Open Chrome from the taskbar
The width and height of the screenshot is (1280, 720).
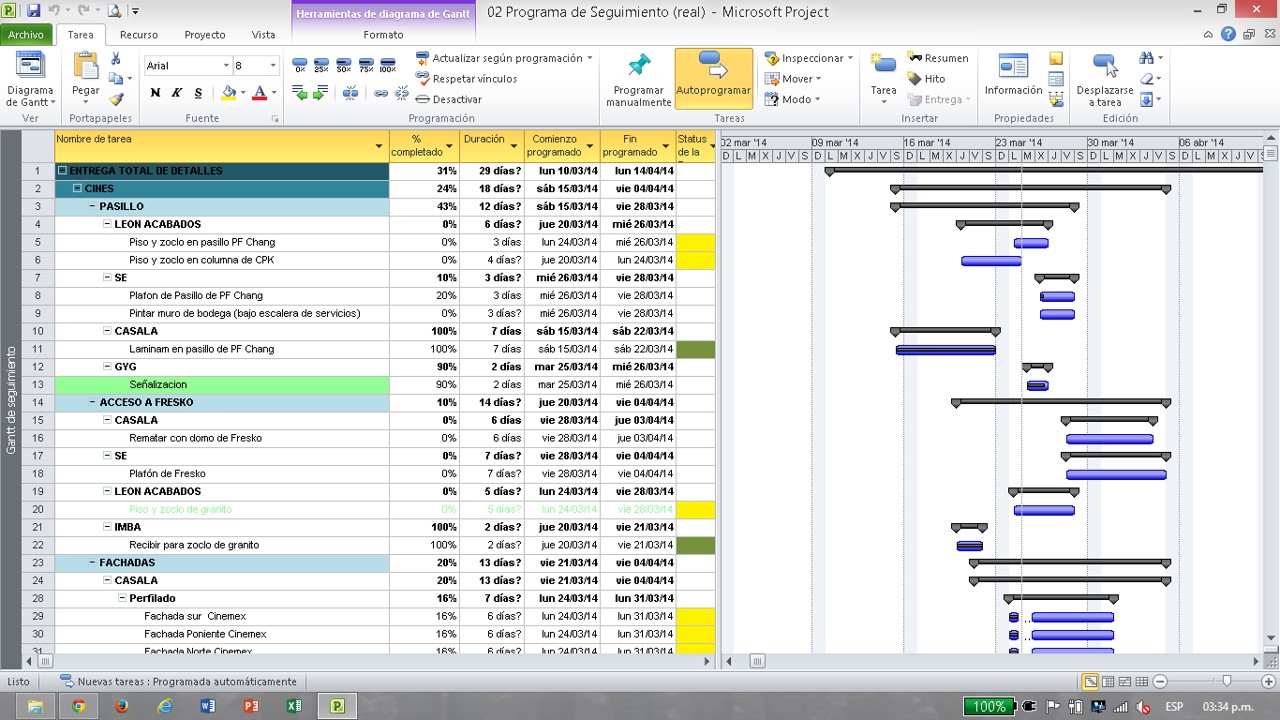78,706
